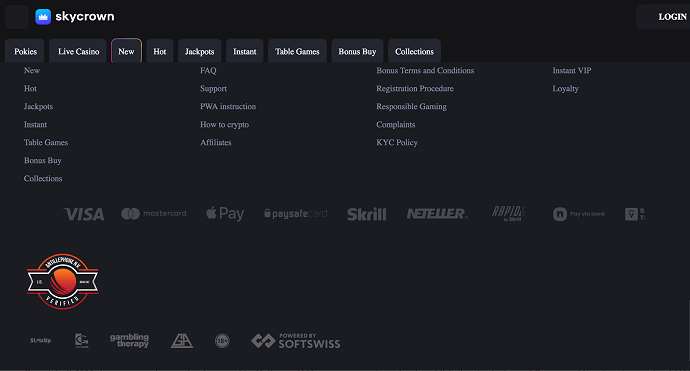Click the Mastercard payment logo
This screenshot has height=371, width=690.
[154, 214]
